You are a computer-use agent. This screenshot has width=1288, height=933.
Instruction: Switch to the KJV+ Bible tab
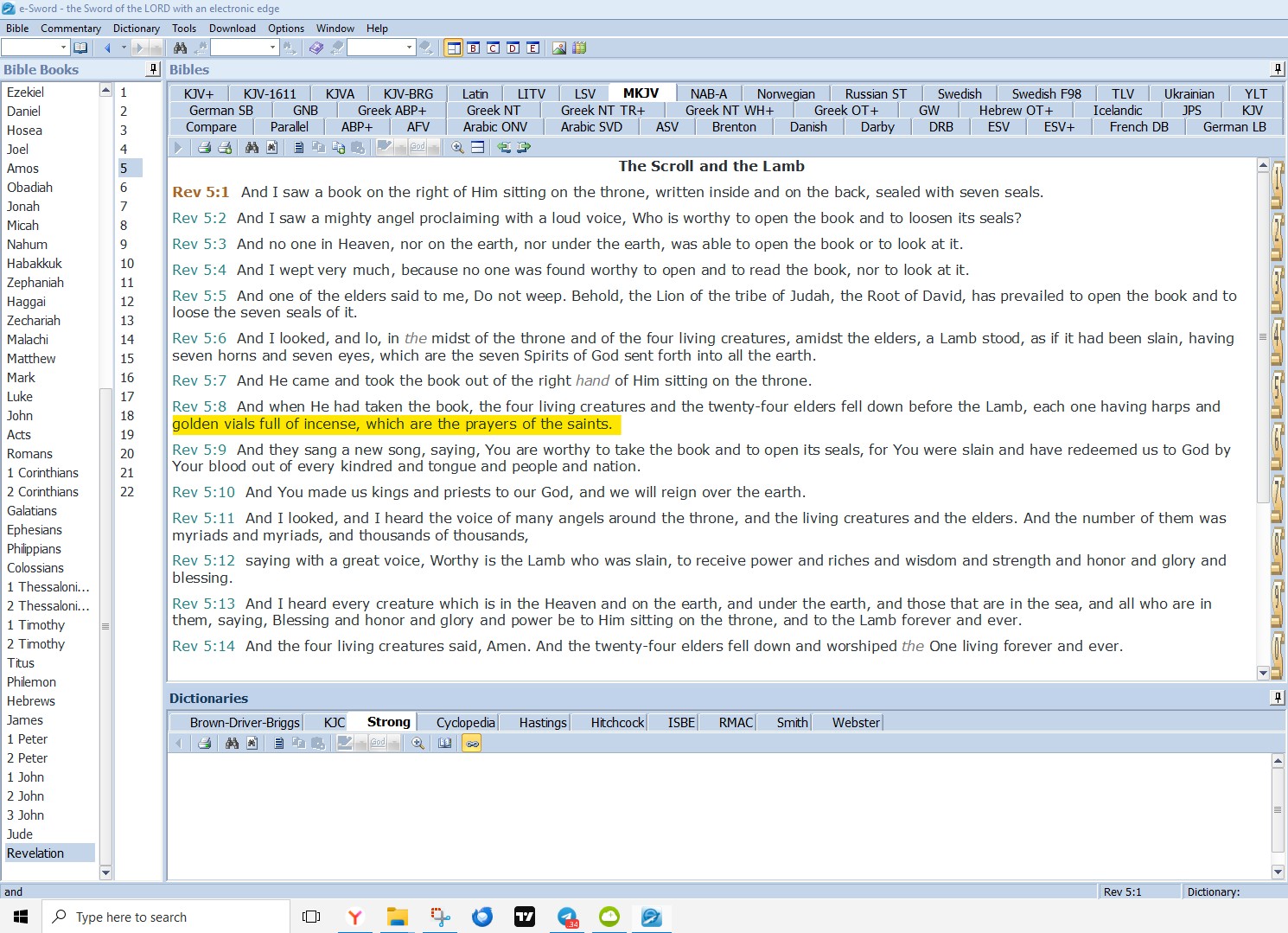pyautogui.click(x=199, y=93)
